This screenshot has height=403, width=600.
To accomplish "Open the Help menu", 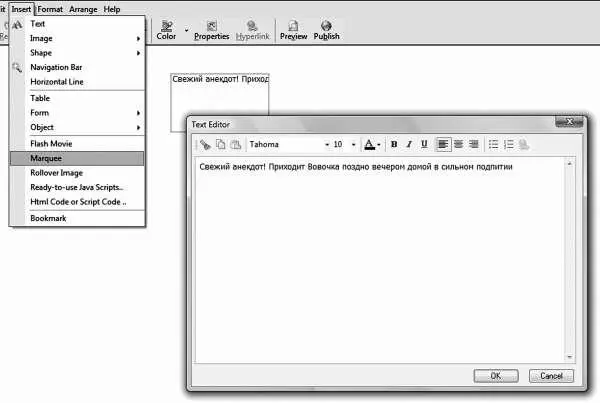I will tap(112, 9).
